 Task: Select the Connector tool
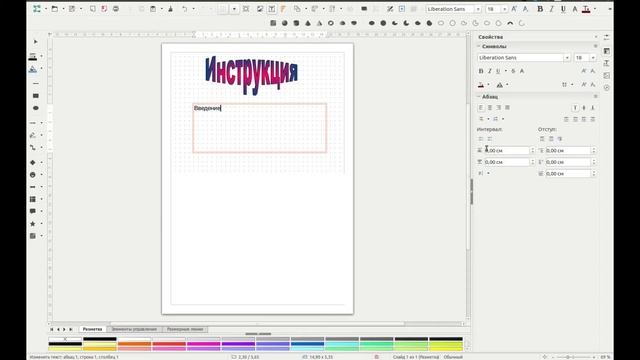tap(33, 147)
